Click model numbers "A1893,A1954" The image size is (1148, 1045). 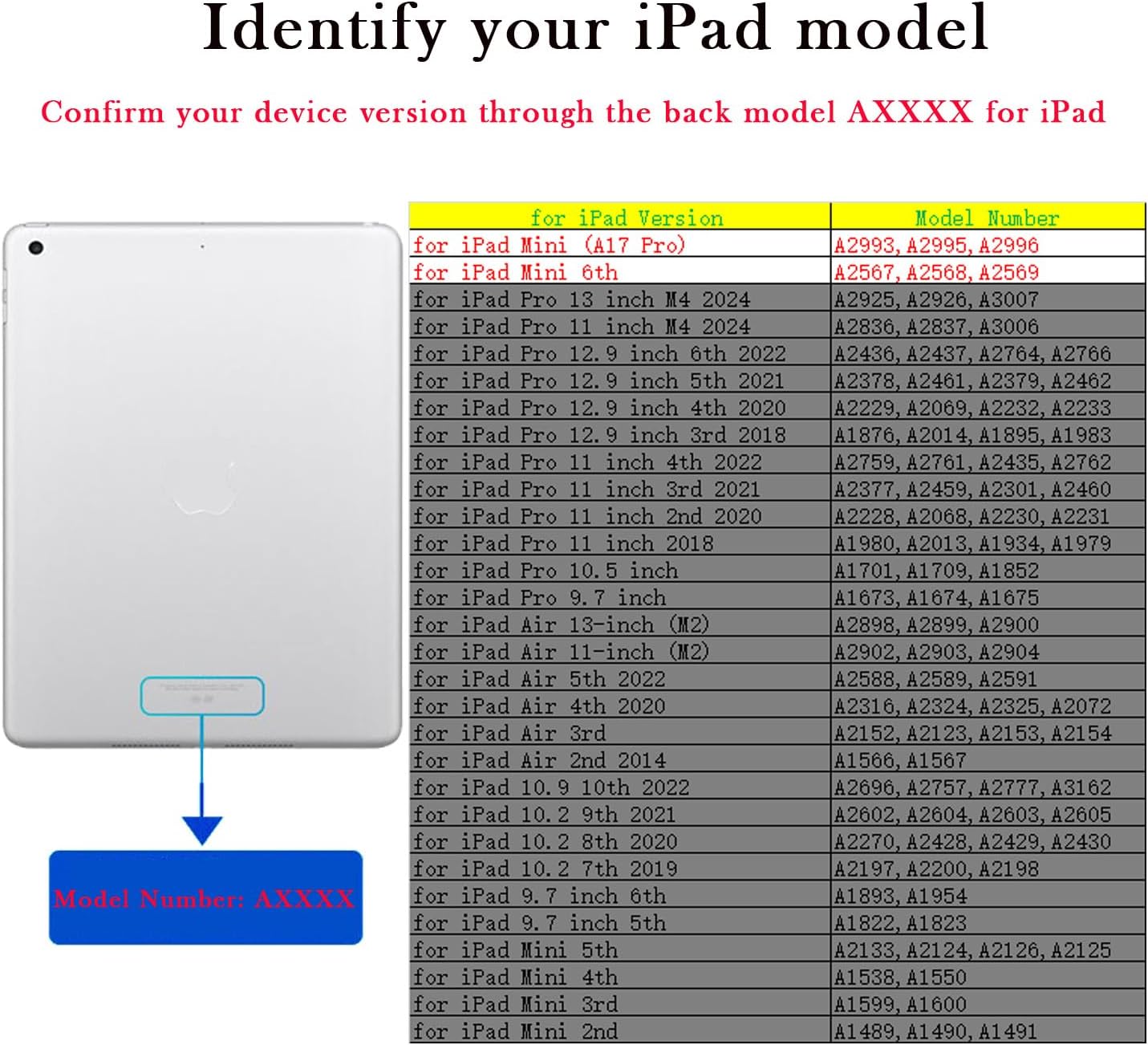[x=900, y=897]
